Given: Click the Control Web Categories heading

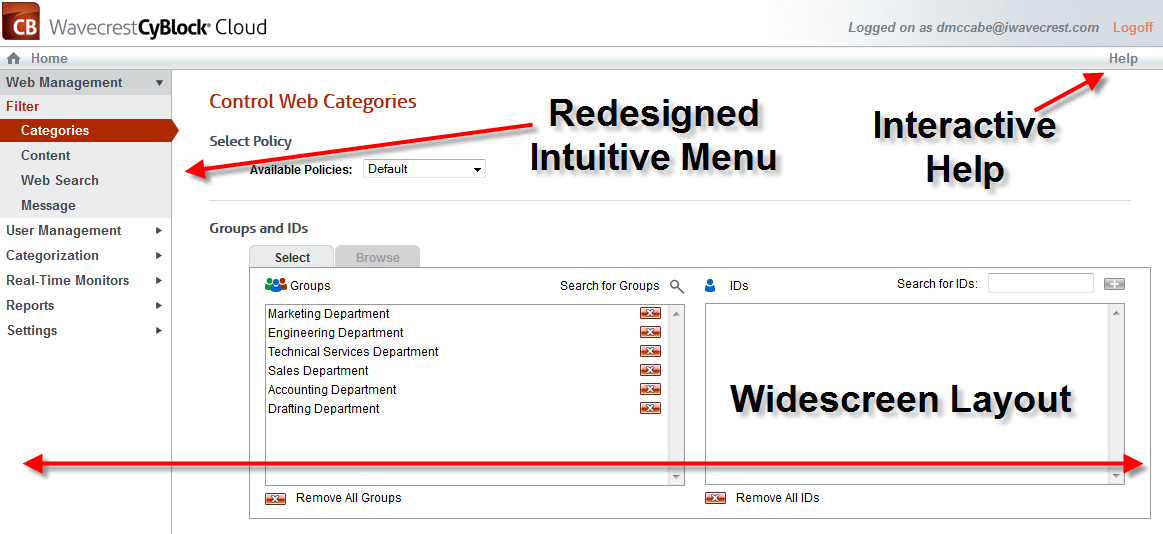Looking at the screenshot, I should pyautogui.click(x=313, y=102).
